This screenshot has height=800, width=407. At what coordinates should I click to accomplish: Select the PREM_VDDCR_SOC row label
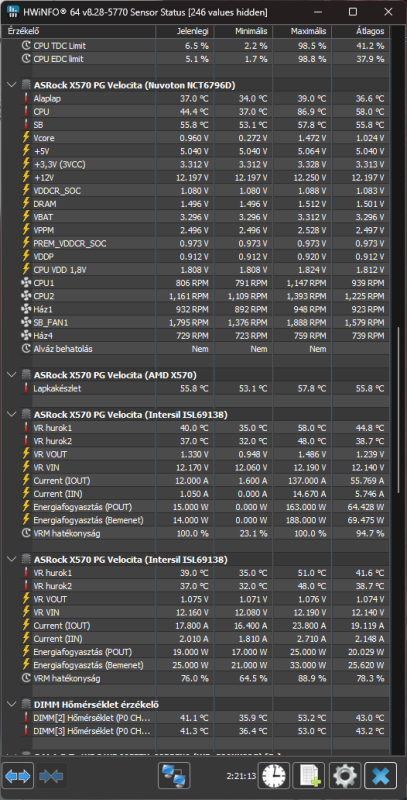point(70,243)
